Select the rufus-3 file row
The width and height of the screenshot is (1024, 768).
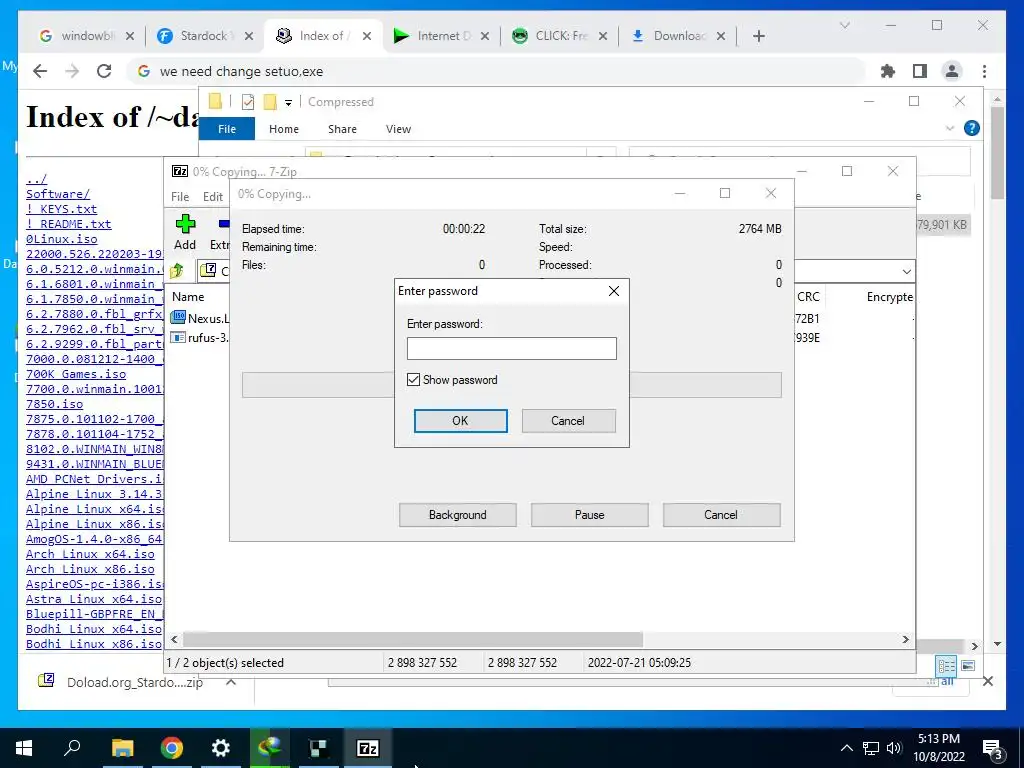(x=199, y=338)
